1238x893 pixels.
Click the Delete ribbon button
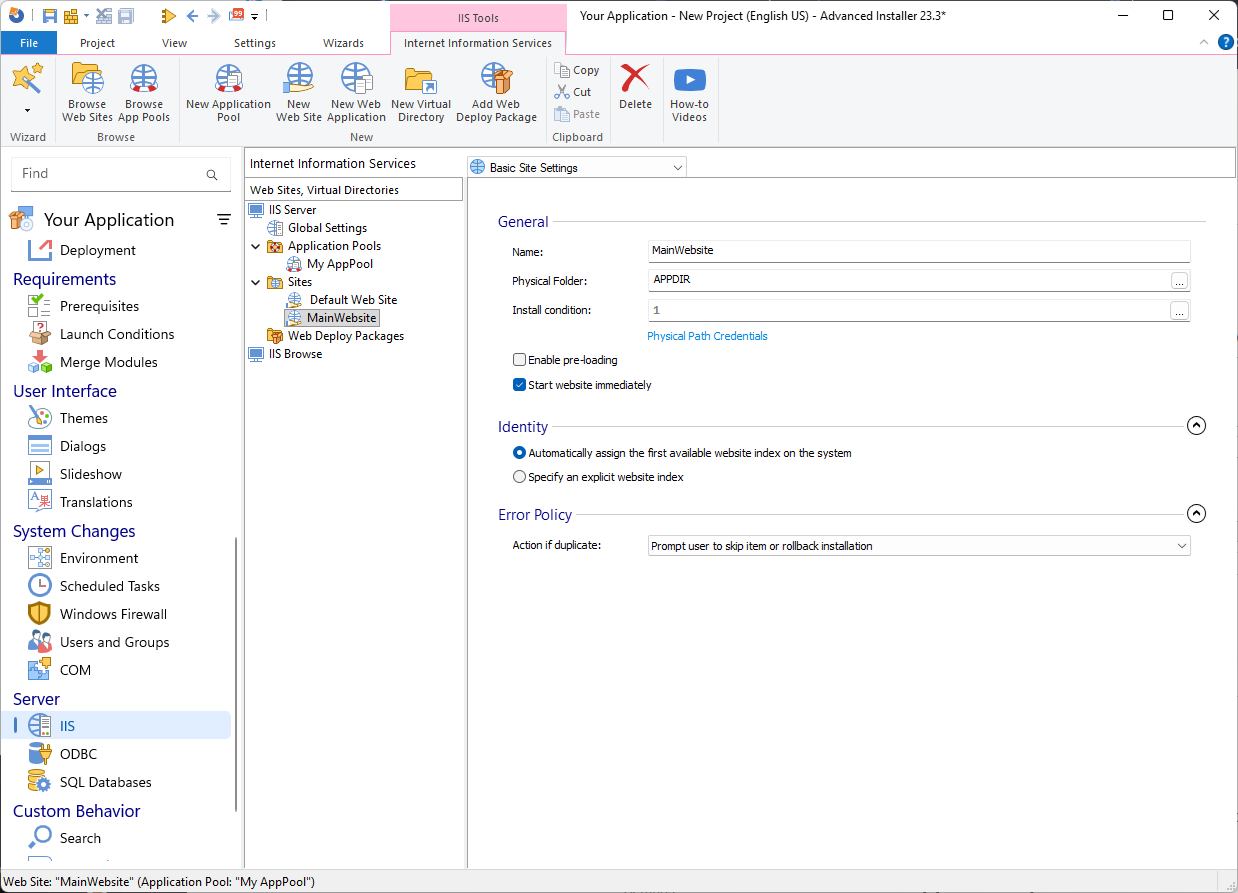point(635,86)
